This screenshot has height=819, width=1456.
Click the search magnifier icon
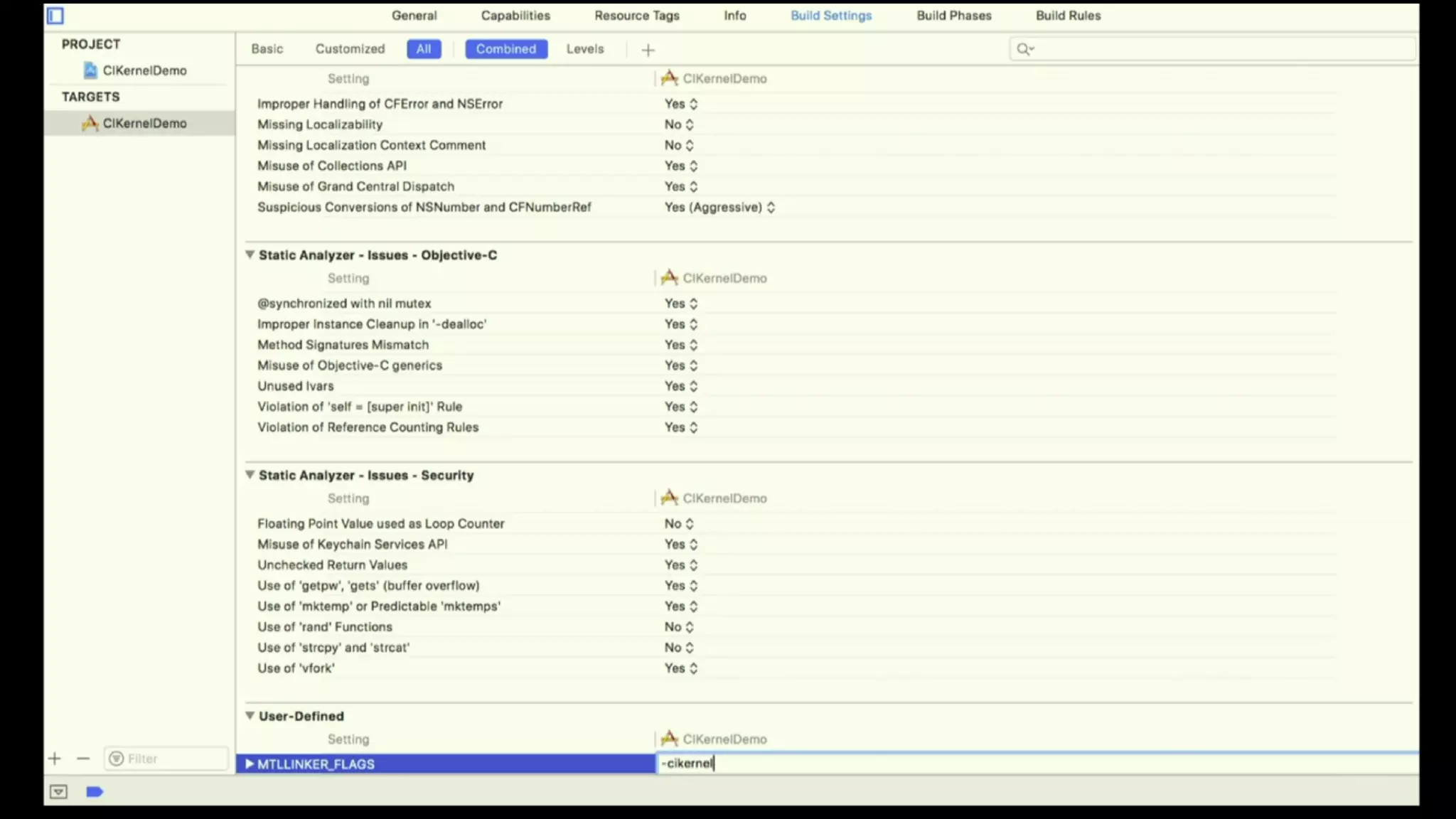(1024, 49)
